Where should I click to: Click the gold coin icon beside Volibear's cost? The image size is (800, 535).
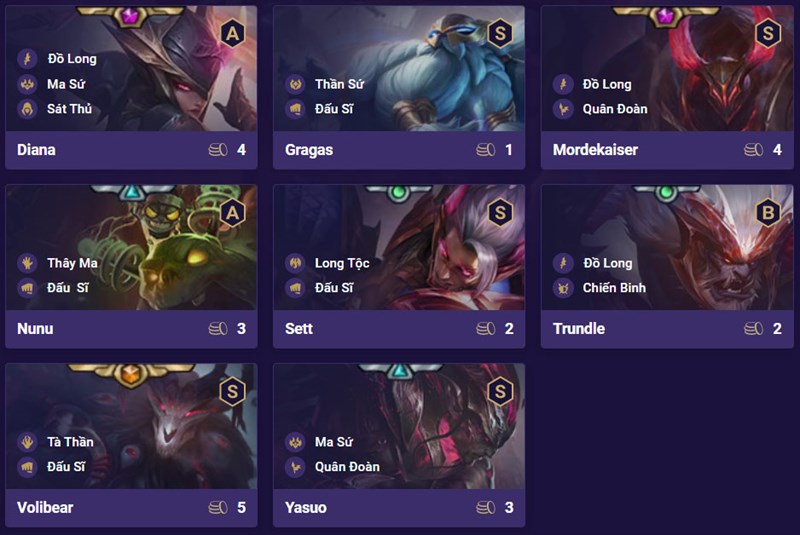[218, 508]
